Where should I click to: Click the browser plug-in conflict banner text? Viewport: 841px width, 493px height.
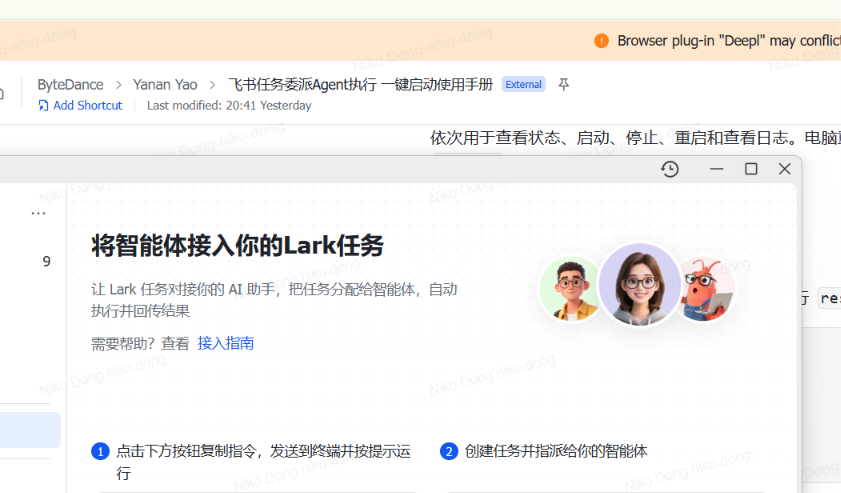(729, 41)
